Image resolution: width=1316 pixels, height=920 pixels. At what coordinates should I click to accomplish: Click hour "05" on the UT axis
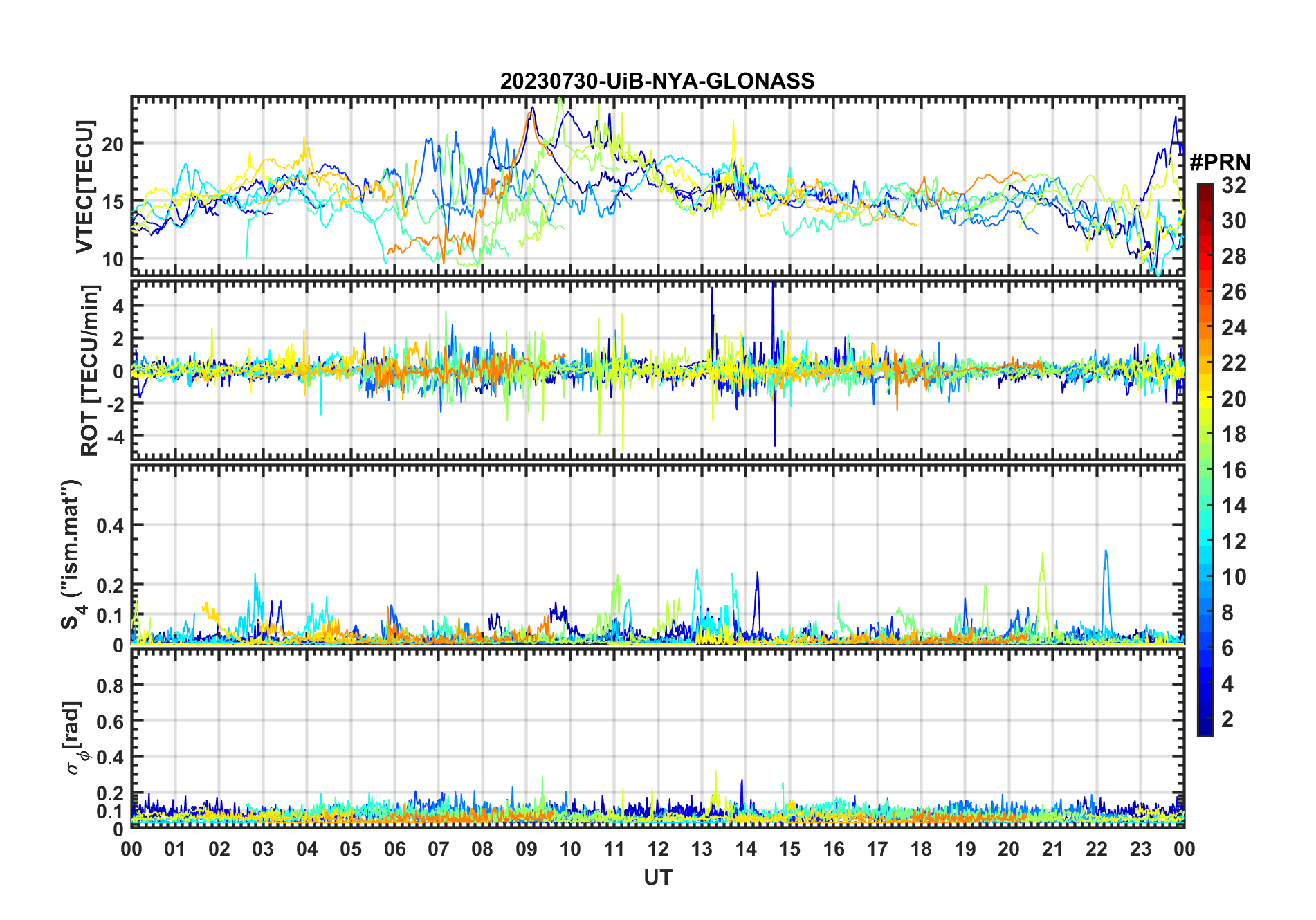click(351, 849)
